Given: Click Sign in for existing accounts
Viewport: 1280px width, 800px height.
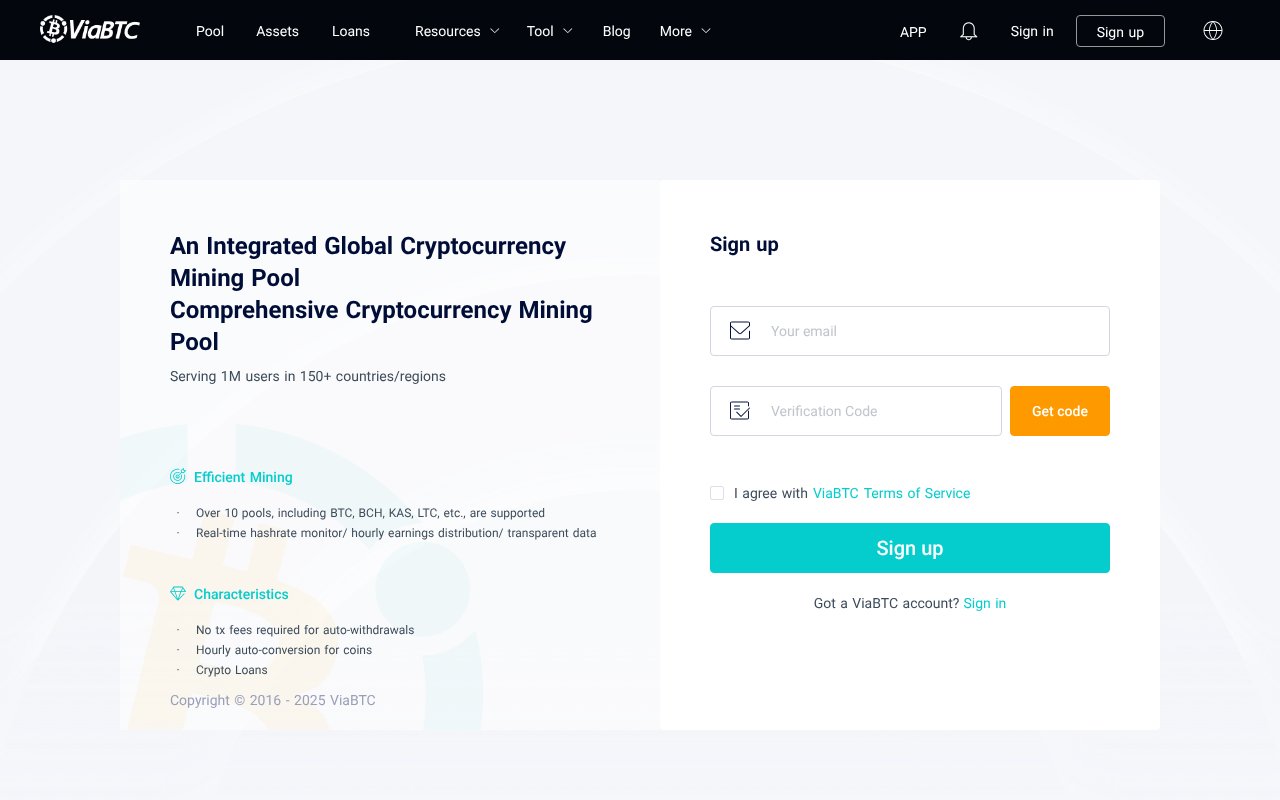Looking at the screenshot, I should tap(984, 603).
